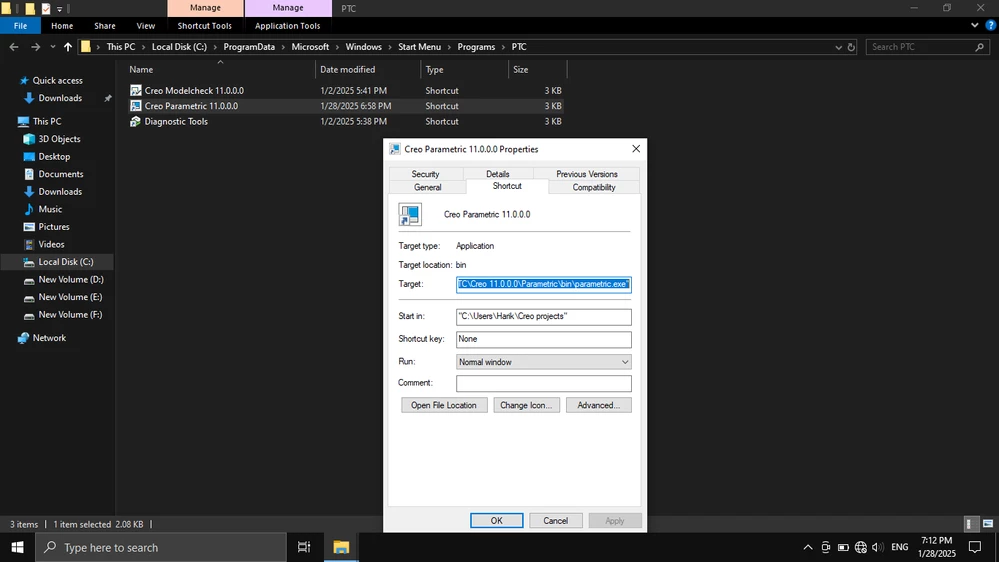Open Explorer help question mark icon
The height and width of the screenshot is (562, 999).
[990, 25]
